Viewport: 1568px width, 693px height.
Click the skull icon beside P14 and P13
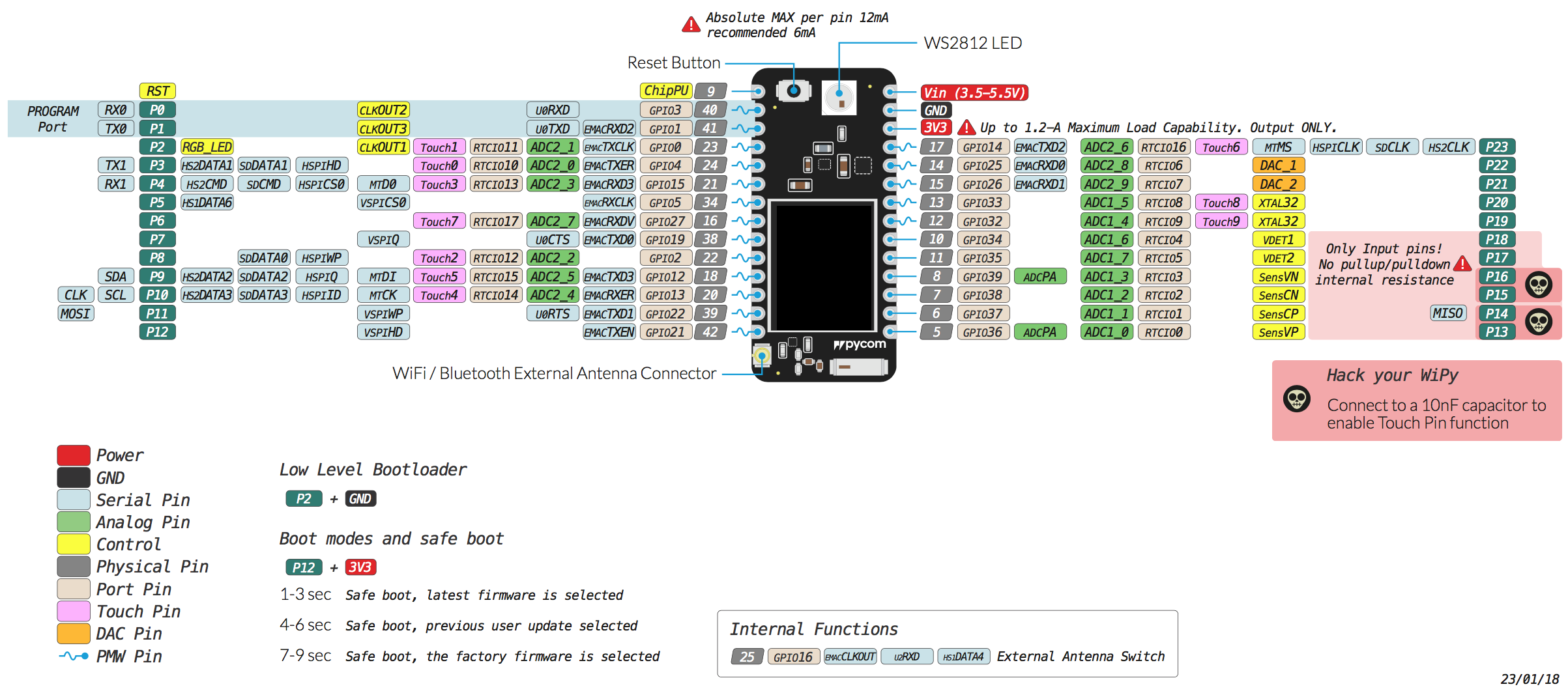1538,322
